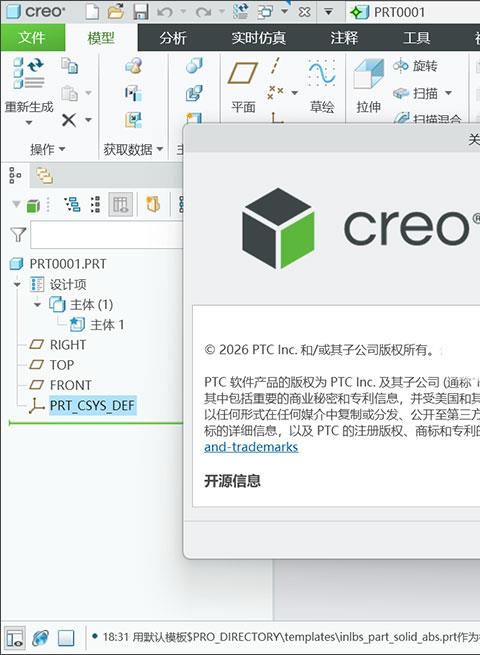The image size is (480, 655).
Task: Open a file using the folder icon
Action: click(116, 12)
